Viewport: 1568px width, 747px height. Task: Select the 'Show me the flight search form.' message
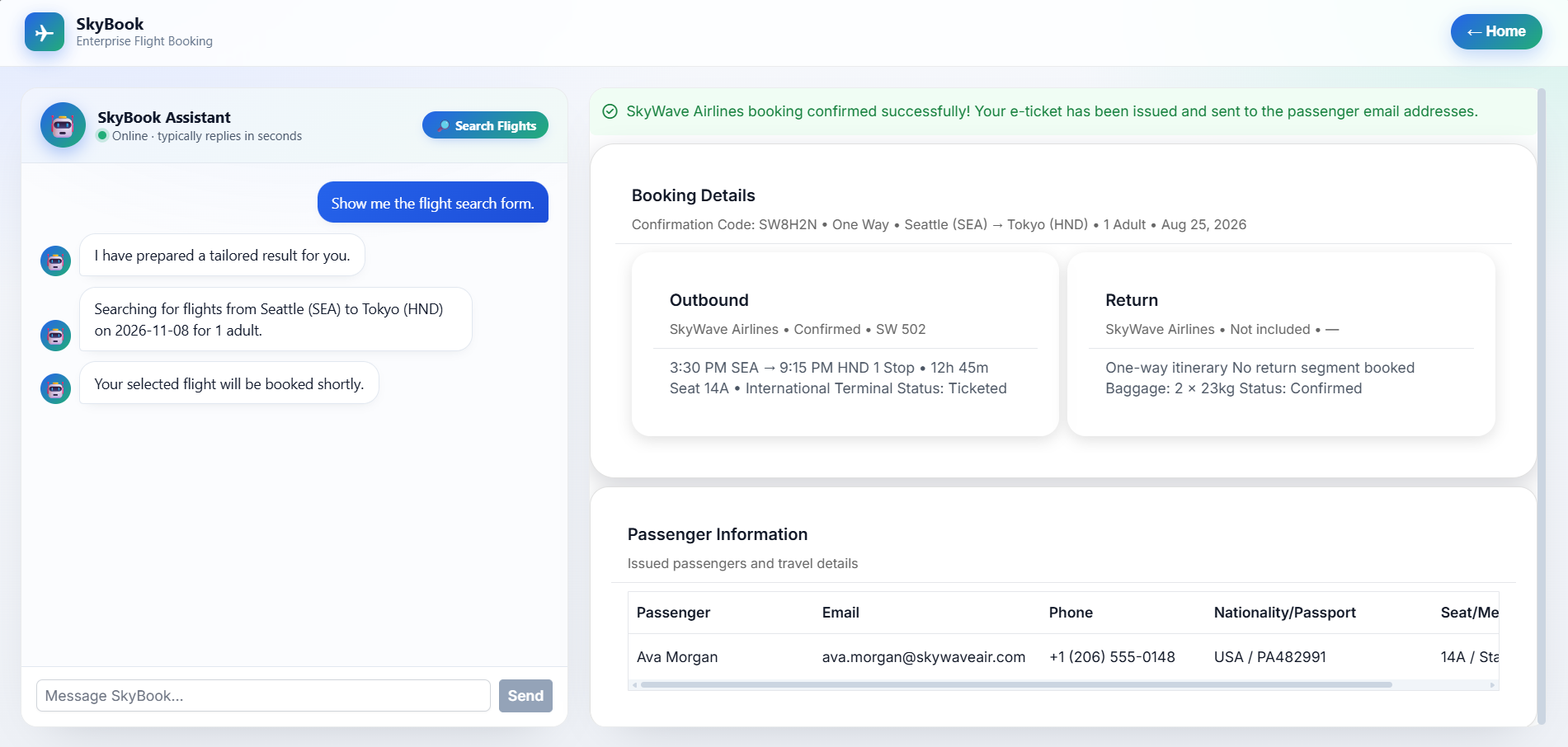[x=433, y=203]
